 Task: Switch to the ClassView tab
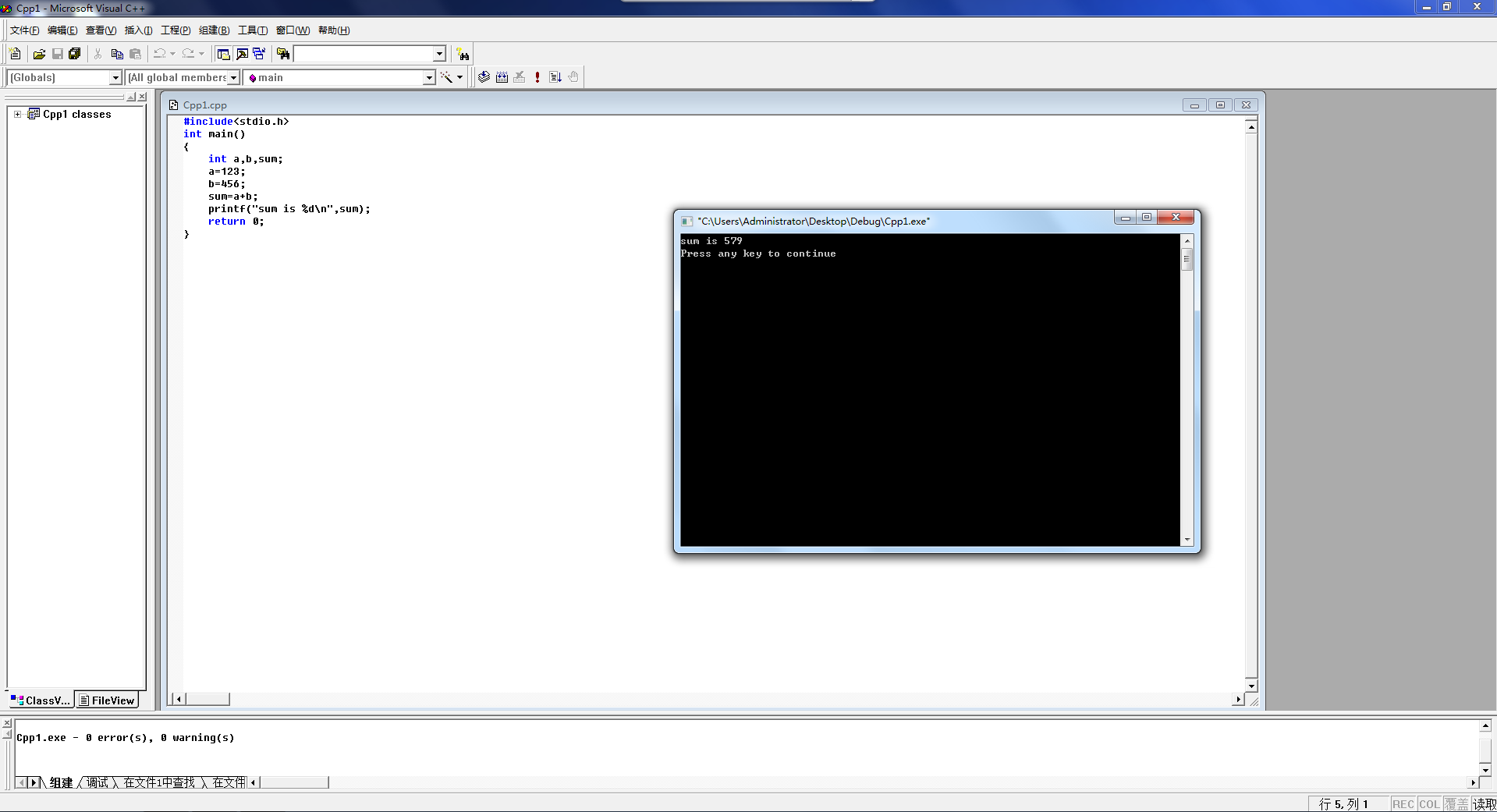pyautogui.click(x=41, y=700)
